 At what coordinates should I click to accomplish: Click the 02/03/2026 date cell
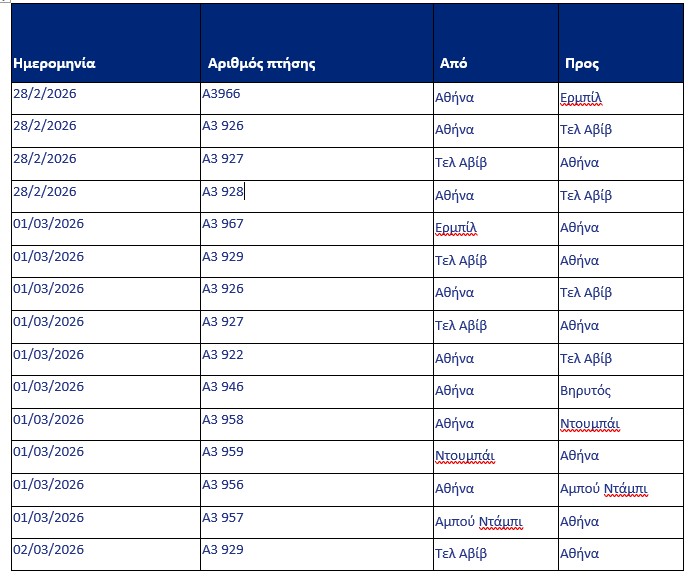coord(106,555)
